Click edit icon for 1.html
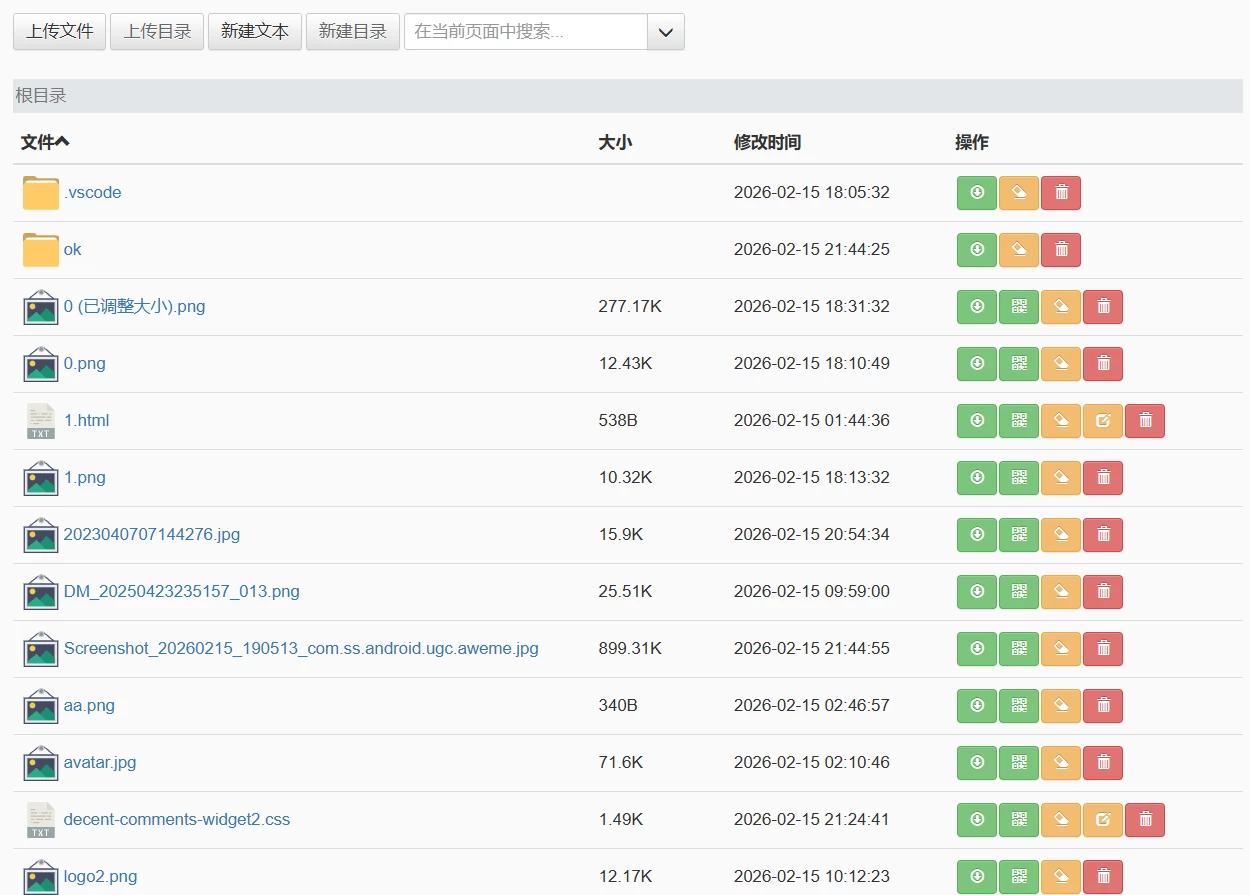 click(1103, 421)
